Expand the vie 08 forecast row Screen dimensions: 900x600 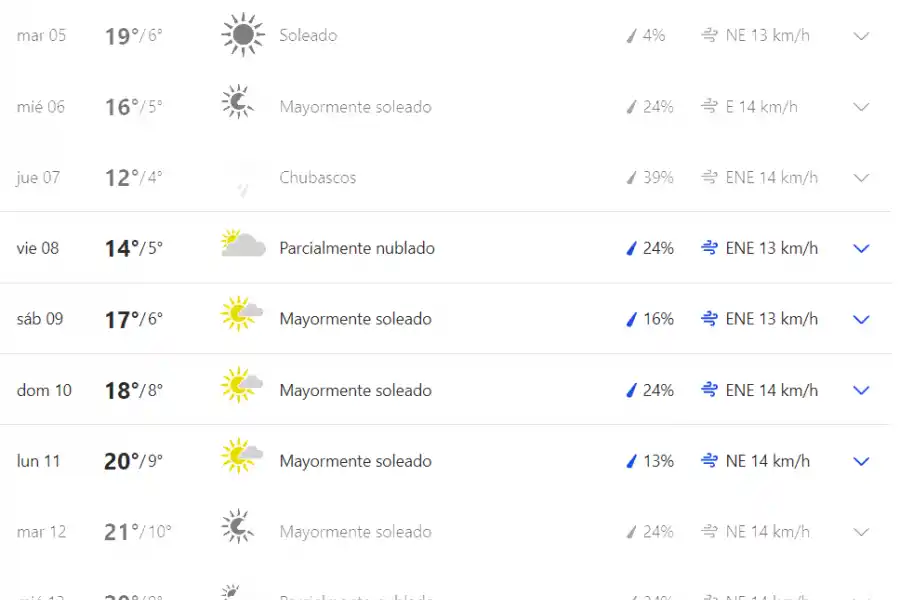click(x=861, y=248)
